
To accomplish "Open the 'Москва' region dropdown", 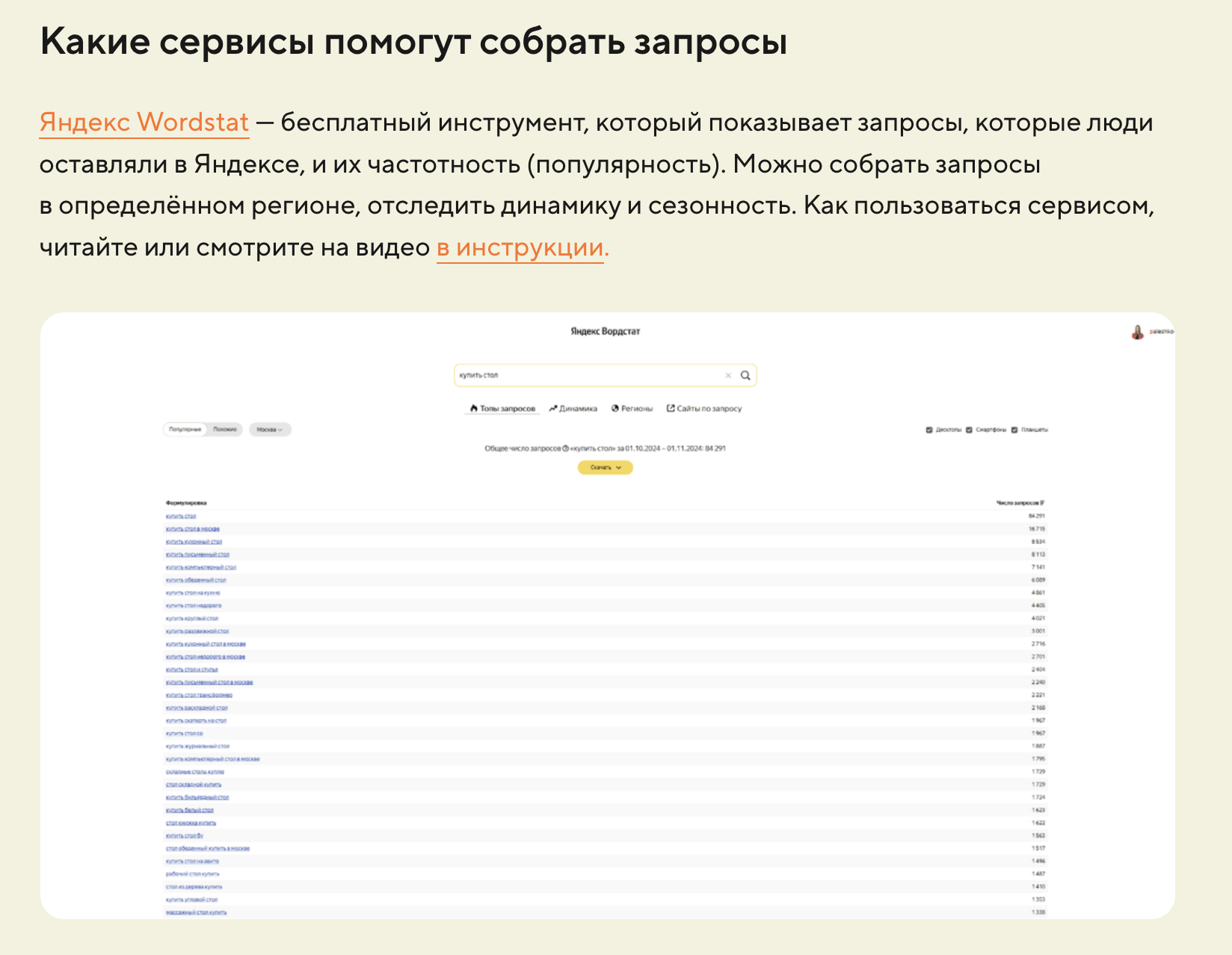I will point(270,430).
